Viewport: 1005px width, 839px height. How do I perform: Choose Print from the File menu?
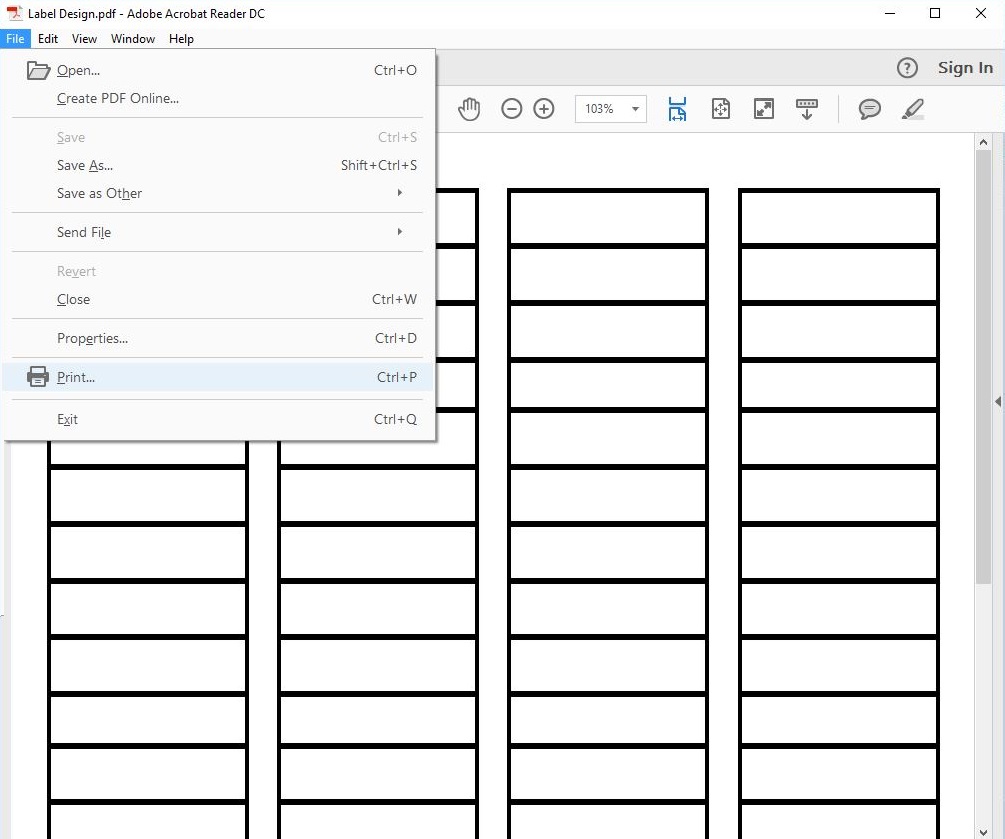point(76,377)
